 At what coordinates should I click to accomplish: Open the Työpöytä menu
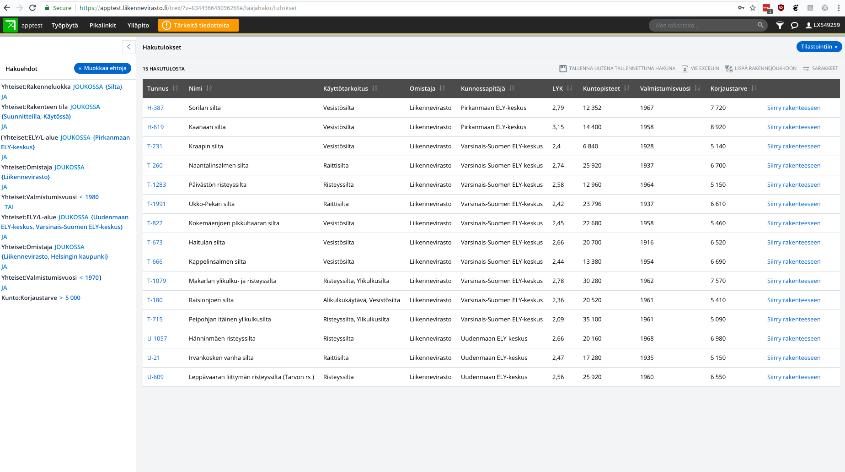pos(65,25)
